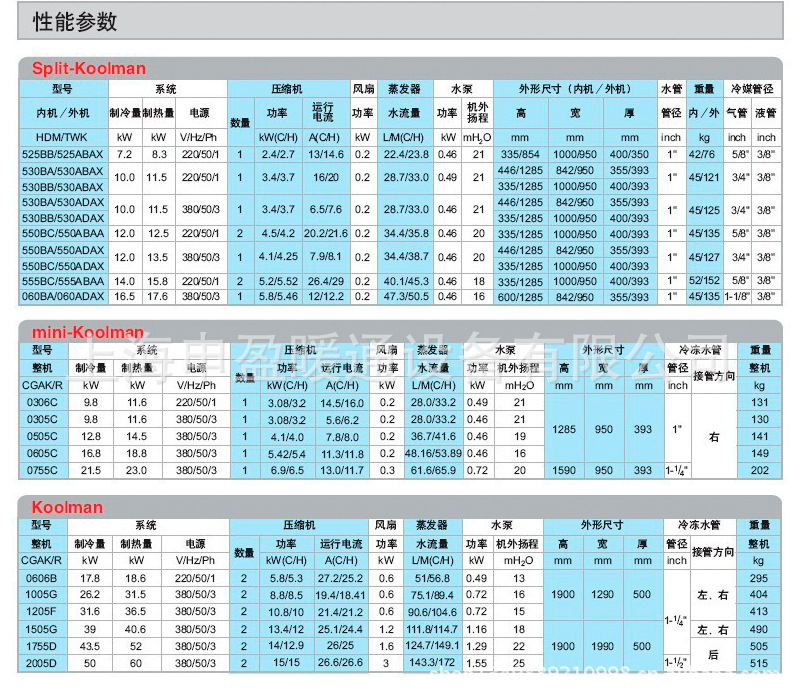Select the 515 weight value cell
Image resolution: width=799 pixels, height=699 pixels.
pyautogui.click(x=758, y=663)
